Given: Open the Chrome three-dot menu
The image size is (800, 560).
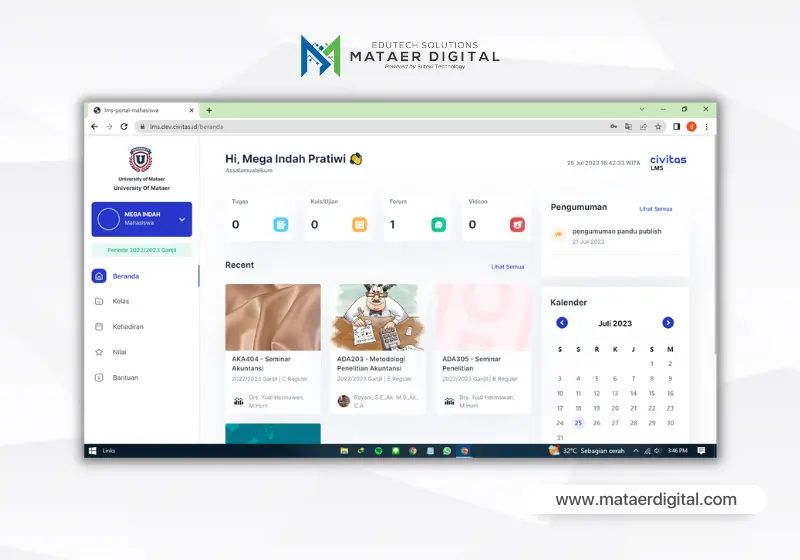Looking at the screenshot, I should tap(707, 126).
